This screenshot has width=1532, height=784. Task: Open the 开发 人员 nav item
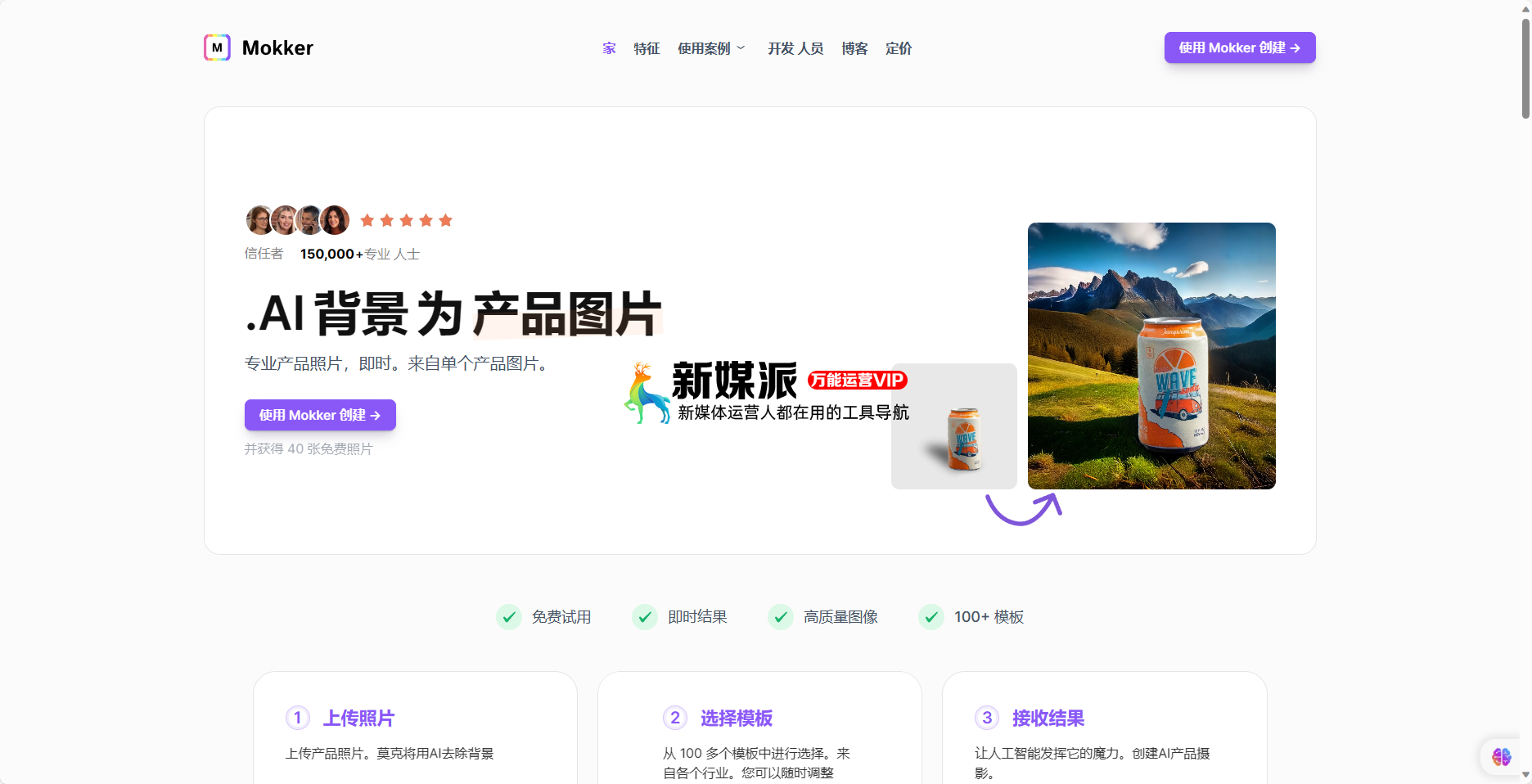click(x=795, y=48)
